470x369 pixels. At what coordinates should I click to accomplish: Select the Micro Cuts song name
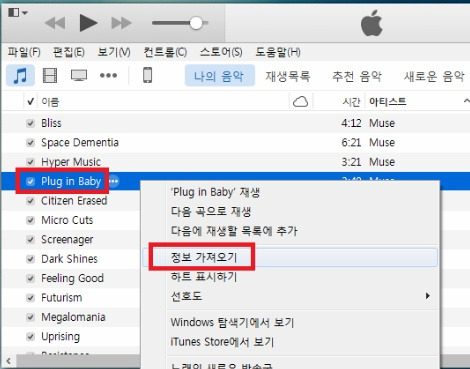[x=67, y=220]
